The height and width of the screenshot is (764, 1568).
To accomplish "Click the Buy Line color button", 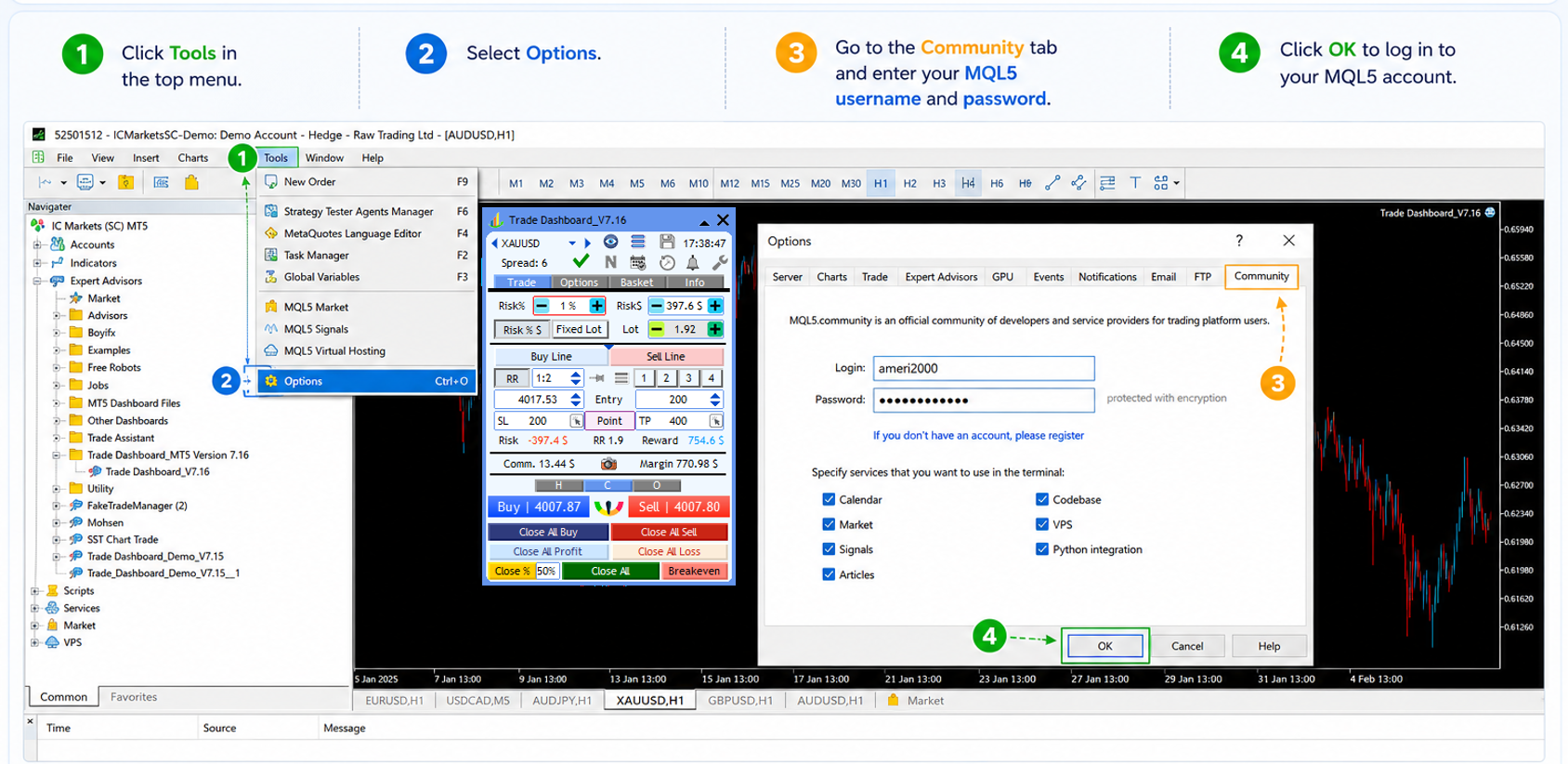I will (x=551, y=357).
